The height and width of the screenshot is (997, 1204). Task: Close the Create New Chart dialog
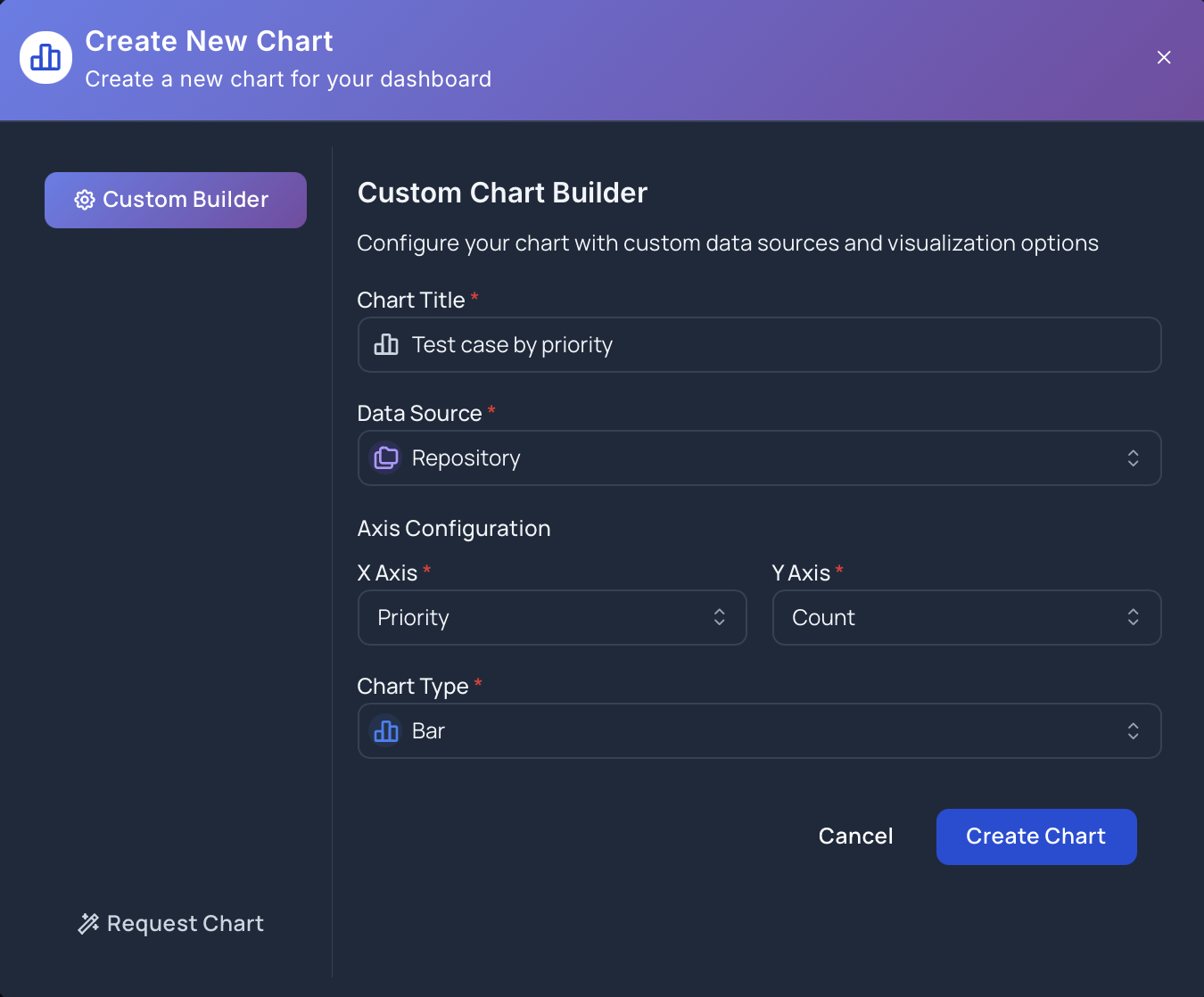pyautogui.click(x=1164, y=57)
